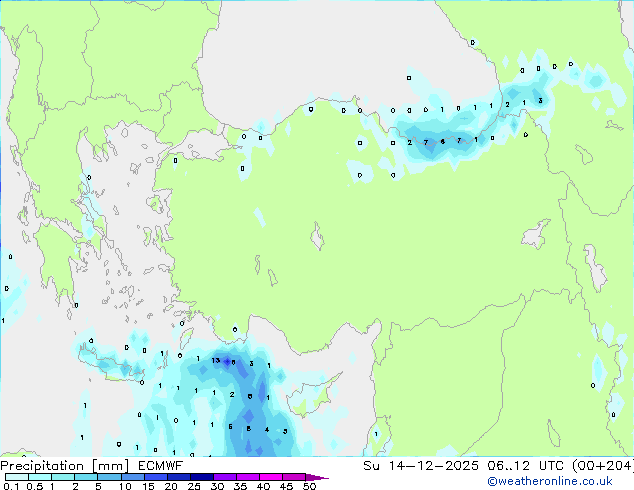Pick the 10–15 mm legend color swatch
This screenshot has width=634, height=490.
[132, 477]
